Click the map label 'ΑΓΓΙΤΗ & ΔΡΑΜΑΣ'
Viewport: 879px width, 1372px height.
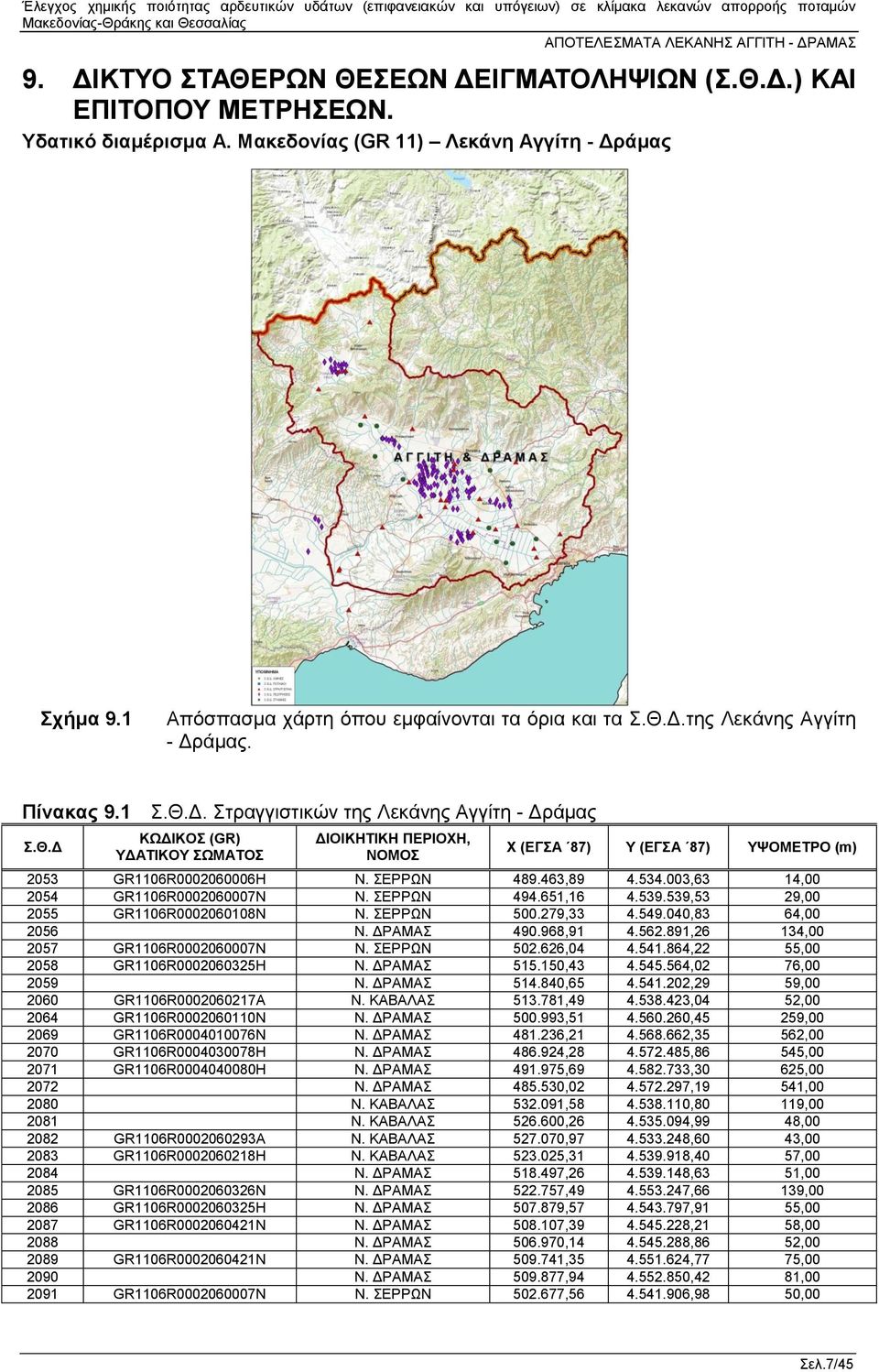point(471,457)
